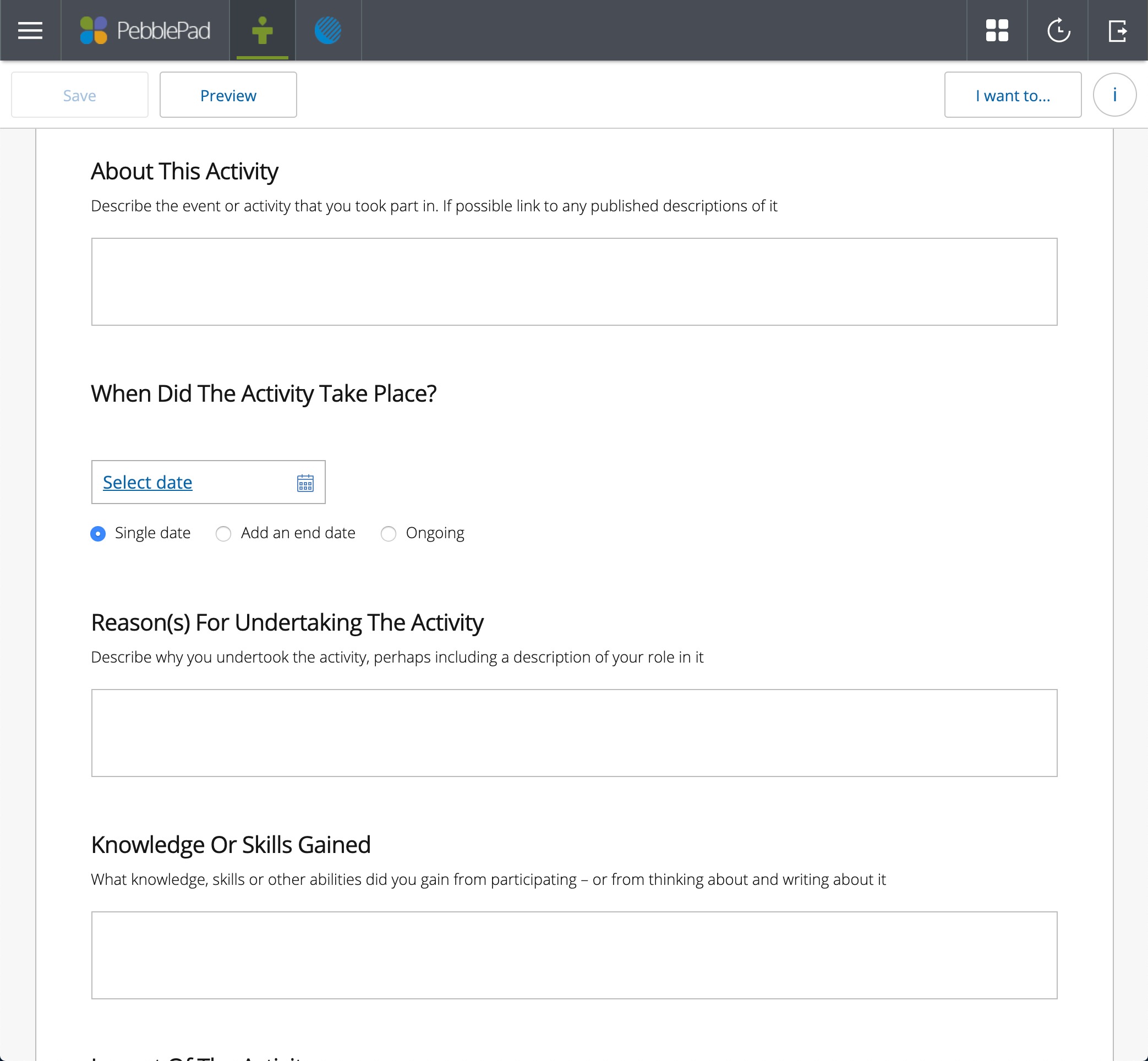
Task: Click the circular info 'i' icon
Action: (1114, 95)
